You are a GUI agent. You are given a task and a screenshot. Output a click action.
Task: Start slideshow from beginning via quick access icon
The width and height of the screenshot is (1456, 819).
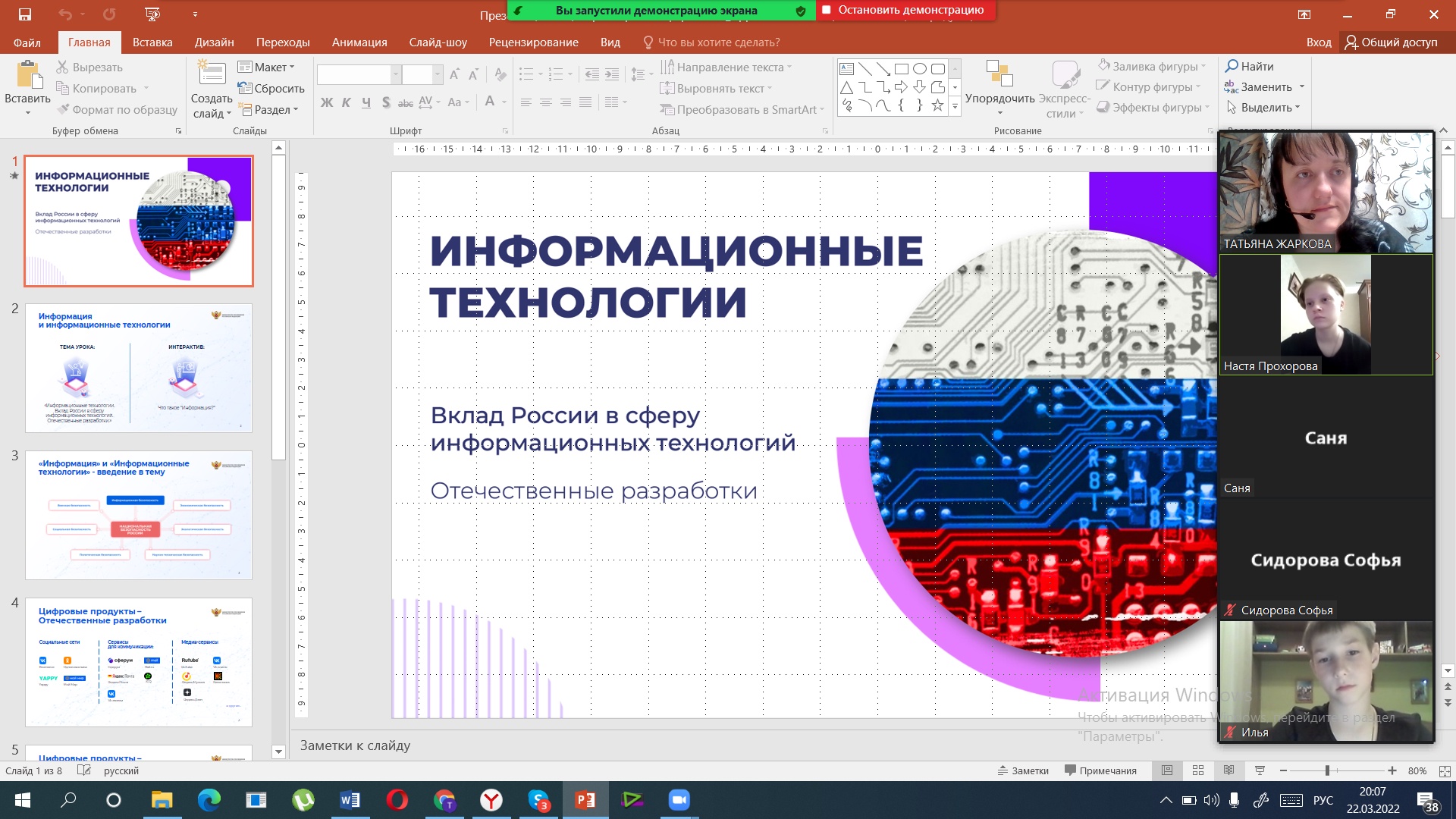pyautogui.click(x=152, y=14)
